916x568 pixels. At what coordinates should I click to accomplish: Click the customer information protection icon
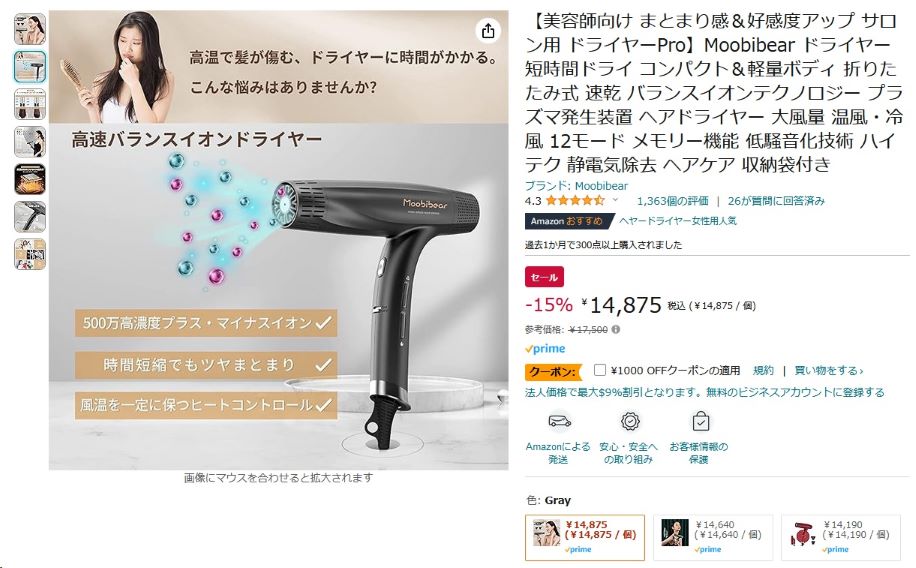pyautogui.click(x=700, y=421)
